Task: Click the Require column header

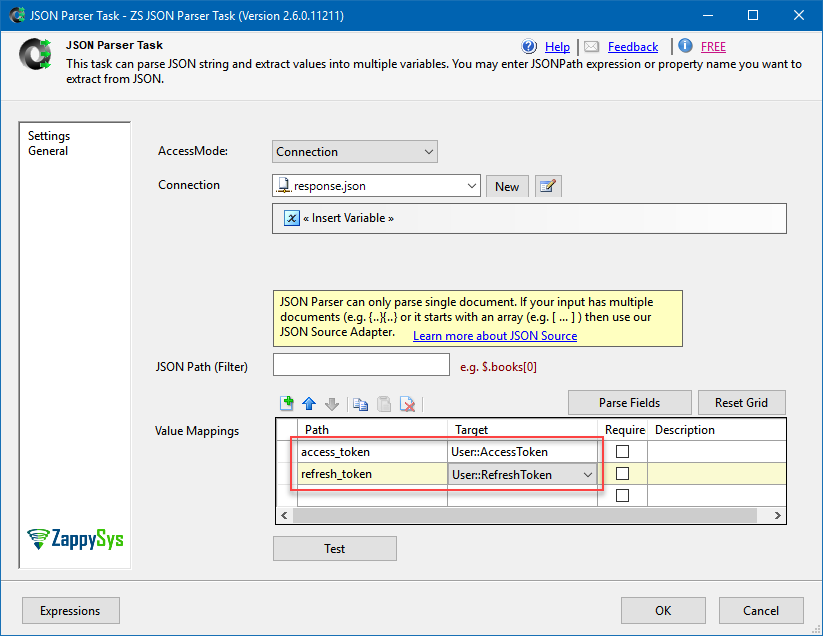Action: (x=622, y=430)
